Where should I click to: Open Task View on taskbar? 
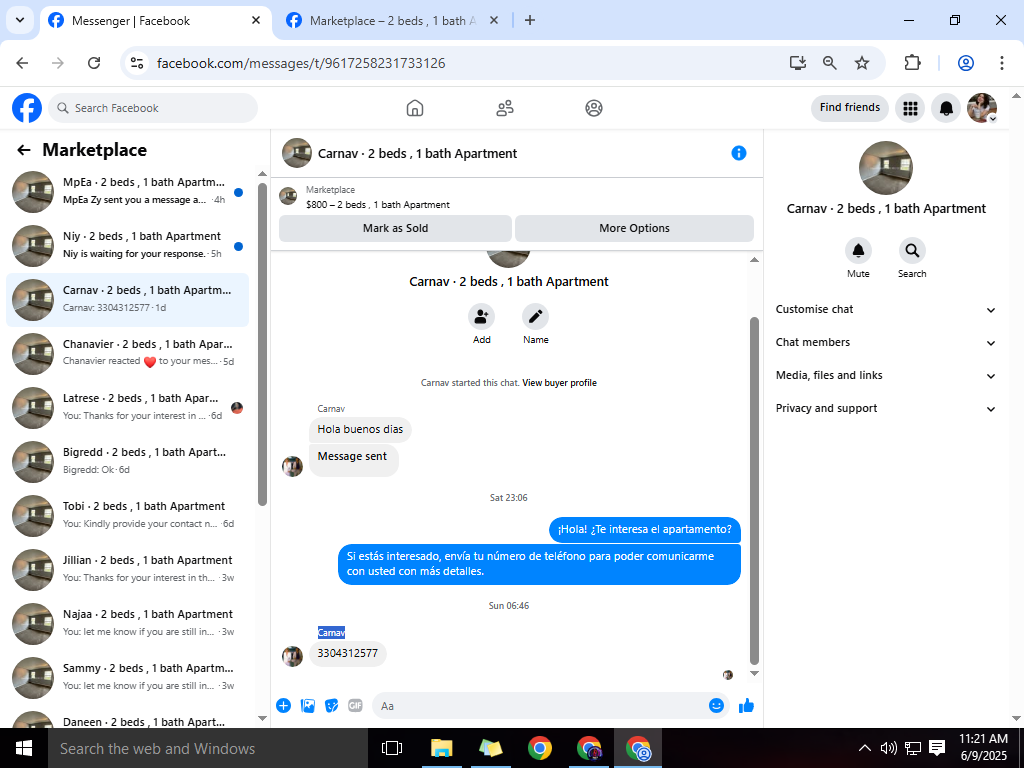click(392, 748)
